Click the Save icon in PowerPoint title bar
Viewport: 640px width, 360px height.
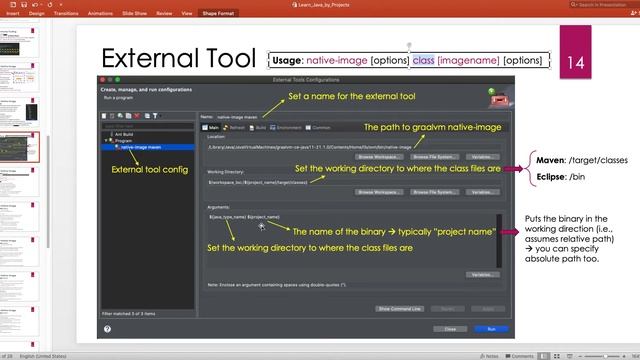point(24,4)
